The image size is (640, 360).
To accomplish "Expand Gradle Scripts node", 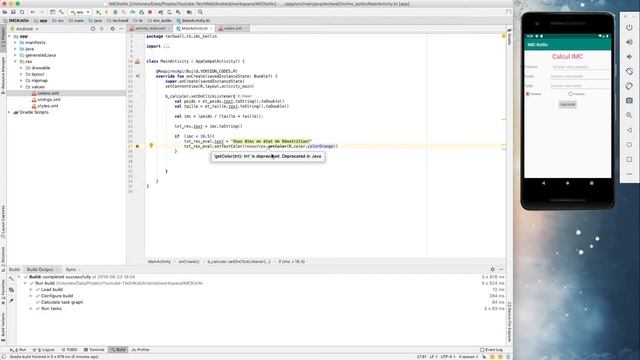I will tap(10, 112).
